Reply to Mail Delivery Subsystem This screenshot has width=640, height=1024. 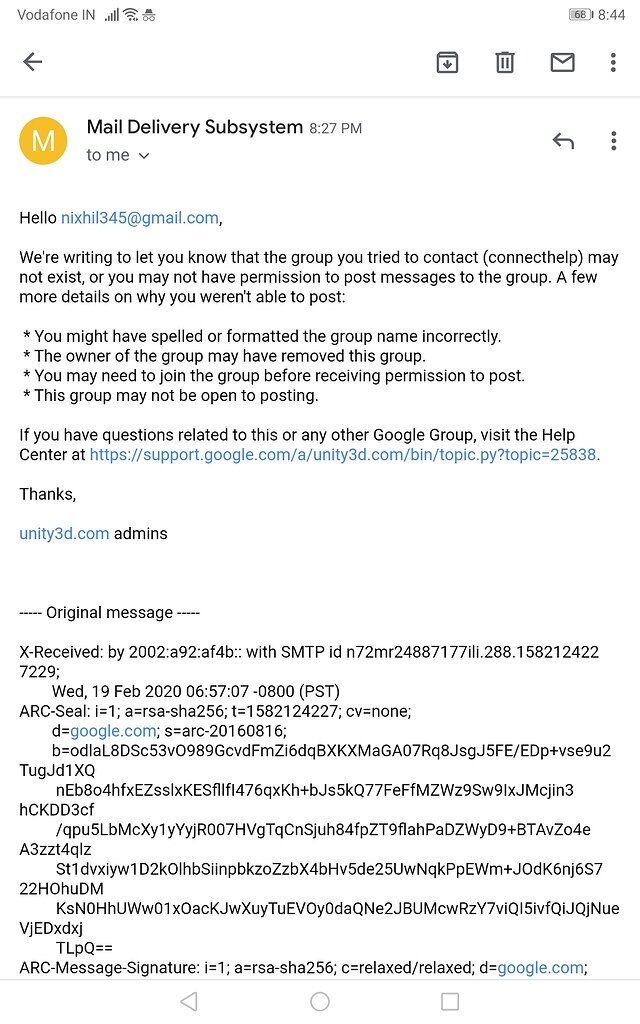coord(563,141)
